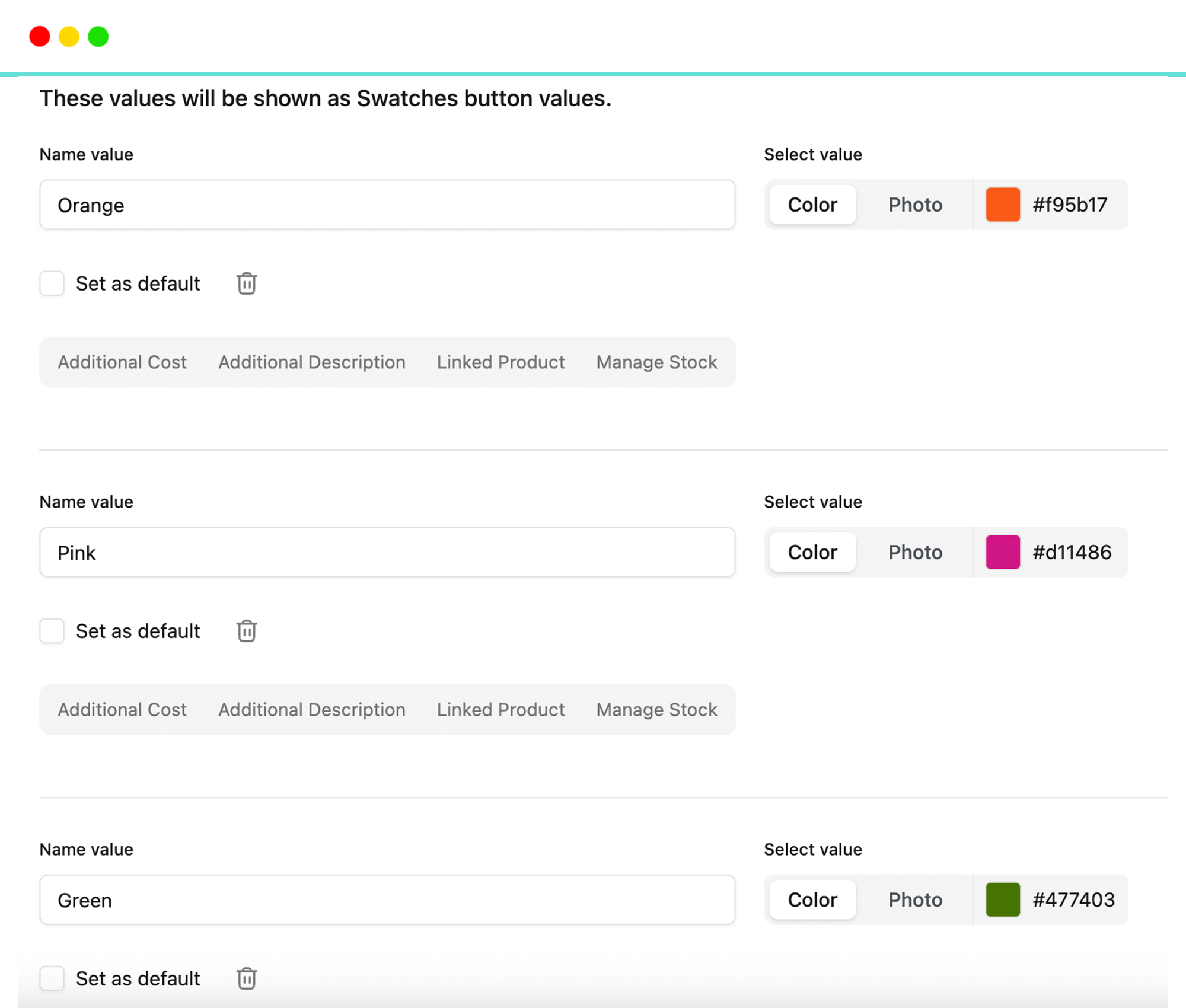Delete the Orange value with trash icon
The height and width of the screenshot is (1008, 1186).
click(x=247, y=283)
